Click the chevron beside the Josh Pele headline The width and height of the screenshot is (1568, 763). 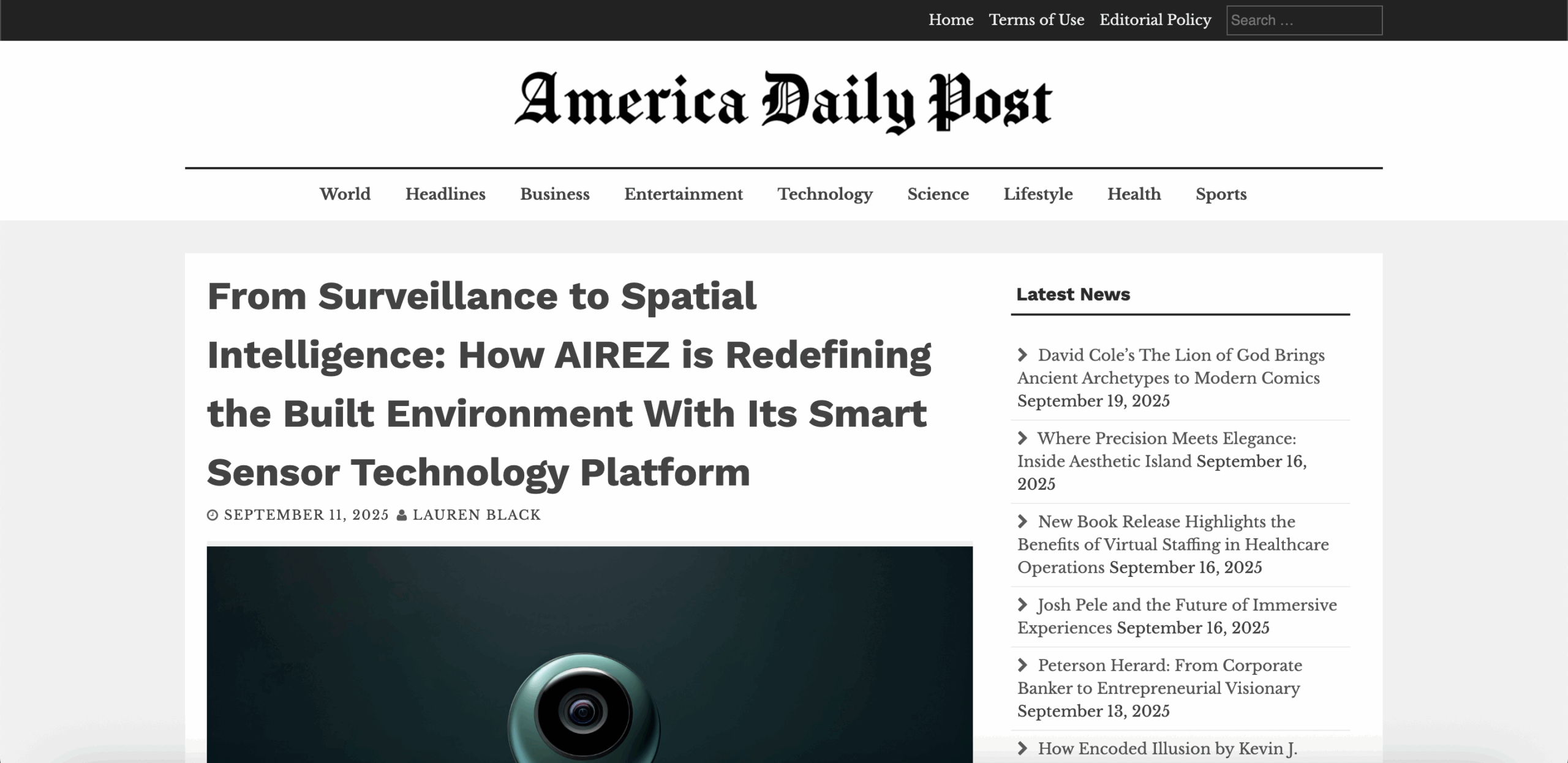1022,604
